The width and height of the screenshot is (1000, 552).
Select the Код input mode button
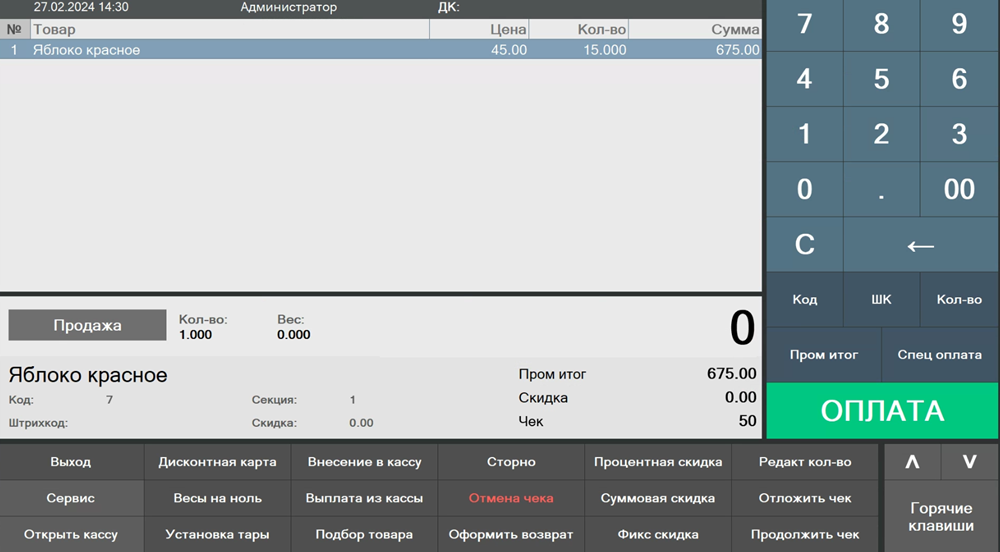pos(804,300)
